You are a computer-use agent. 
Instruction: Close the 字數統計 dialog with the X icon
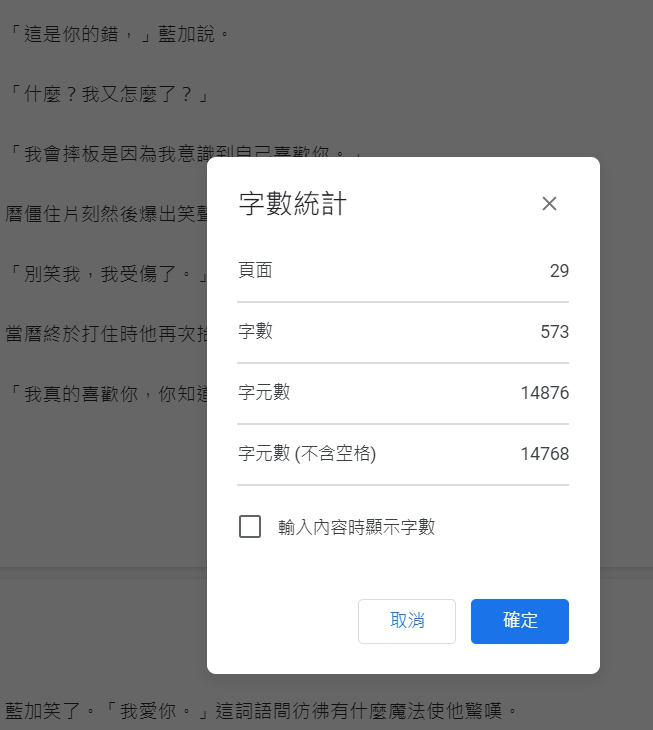tap(549, 203)
